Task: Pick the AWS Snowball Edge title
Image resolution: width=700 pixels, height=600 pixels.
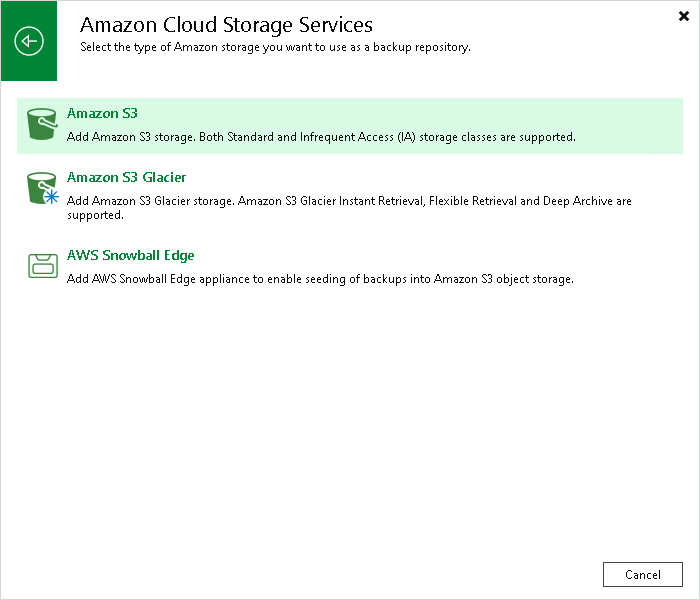Action: 130,255
